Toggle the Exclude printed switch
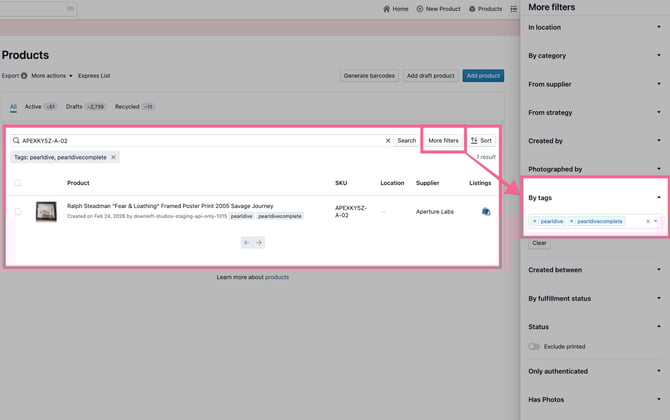This screenshot has width=670, height=420. [535, 346]
